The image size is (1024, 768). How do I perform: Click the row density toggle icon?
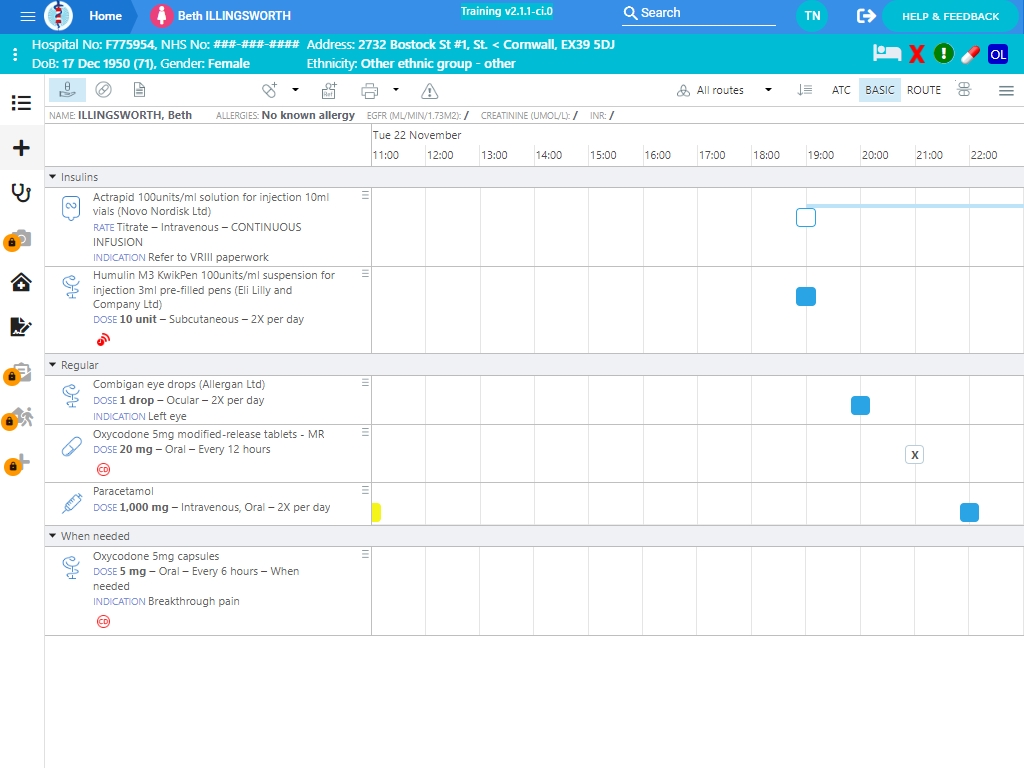965,89
